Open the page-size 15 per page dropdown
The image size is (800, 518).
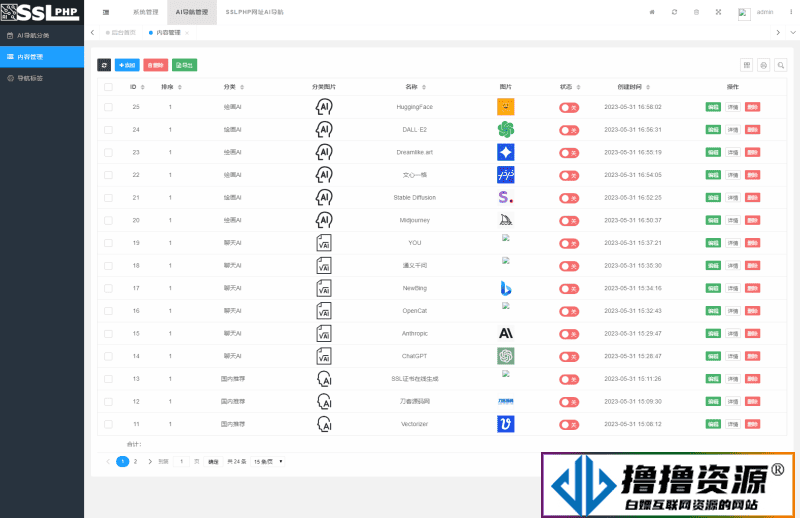(268, 461)
